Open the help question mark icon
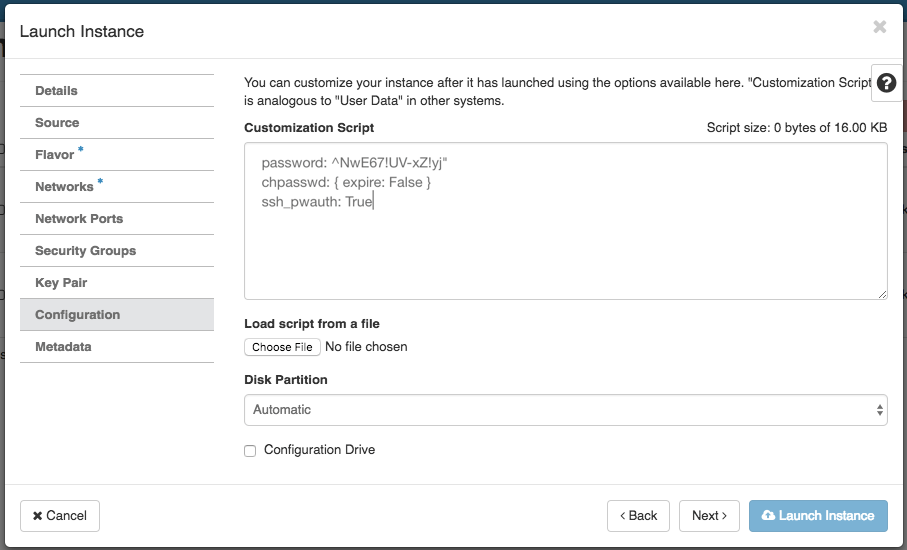The image size is (907, 550). pos(886,83)
